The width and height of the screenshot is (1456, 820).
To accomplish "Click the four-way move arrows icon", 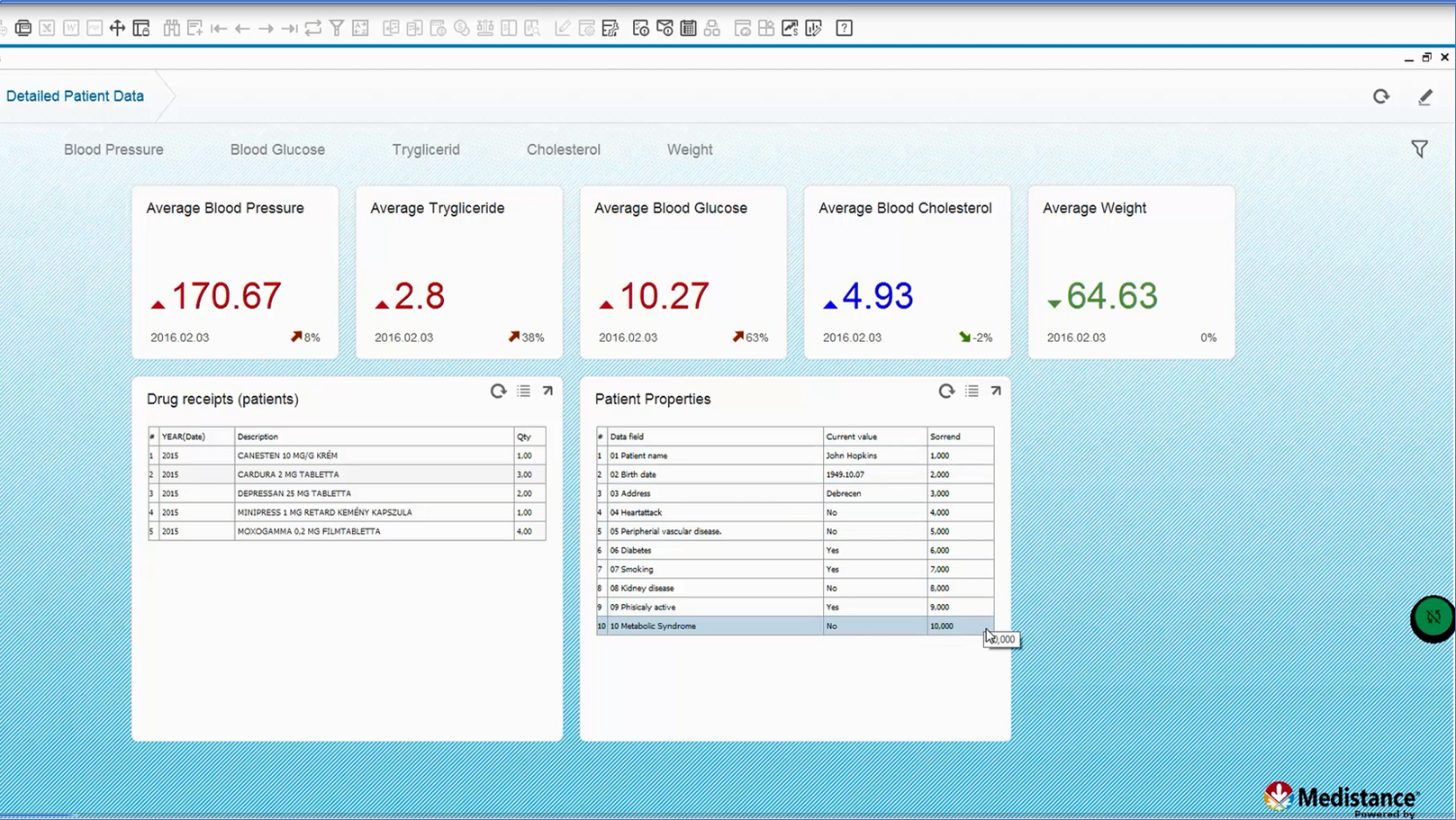I will 117,28.
